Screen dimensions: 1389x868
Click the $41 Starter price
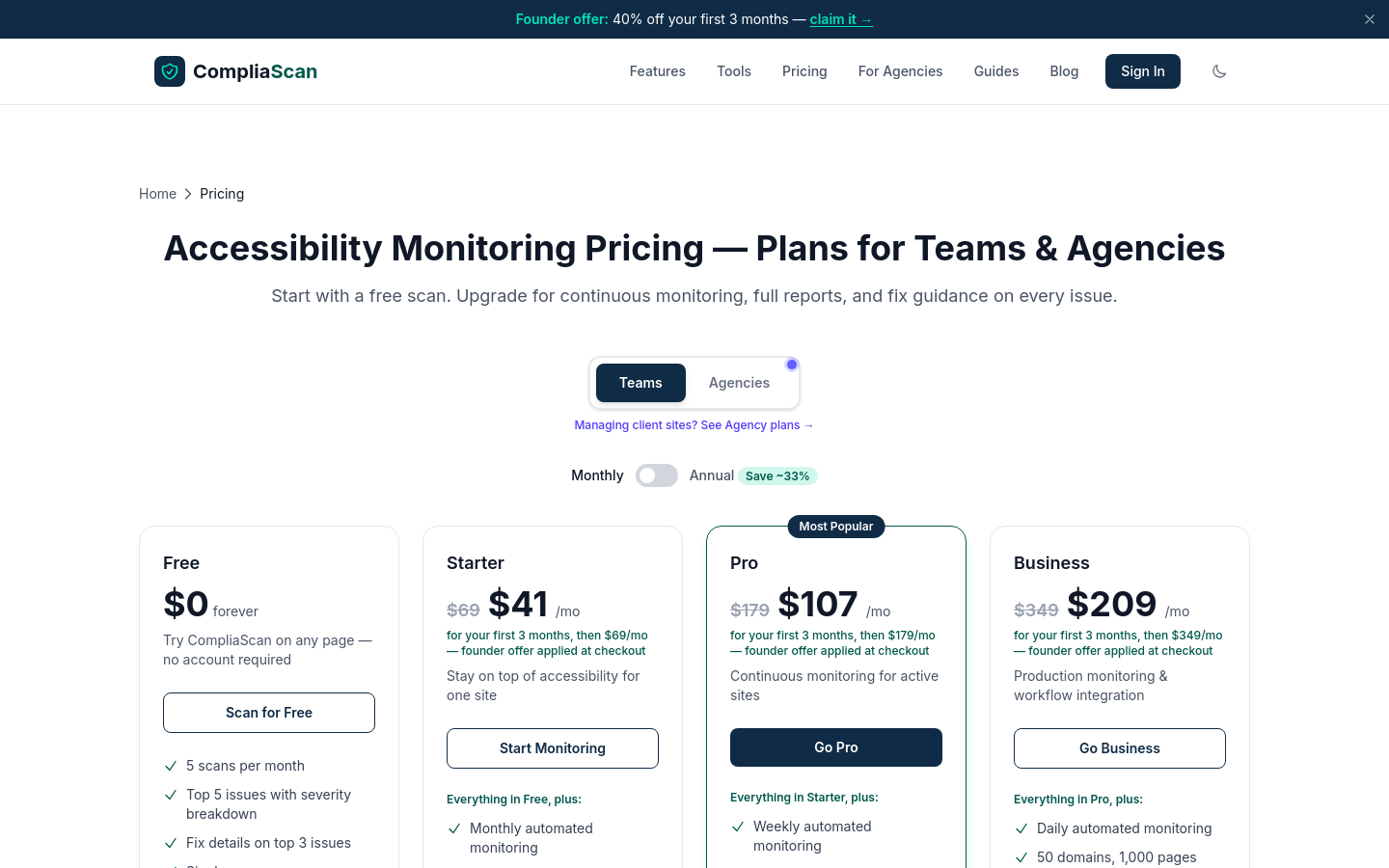(518, 604)
